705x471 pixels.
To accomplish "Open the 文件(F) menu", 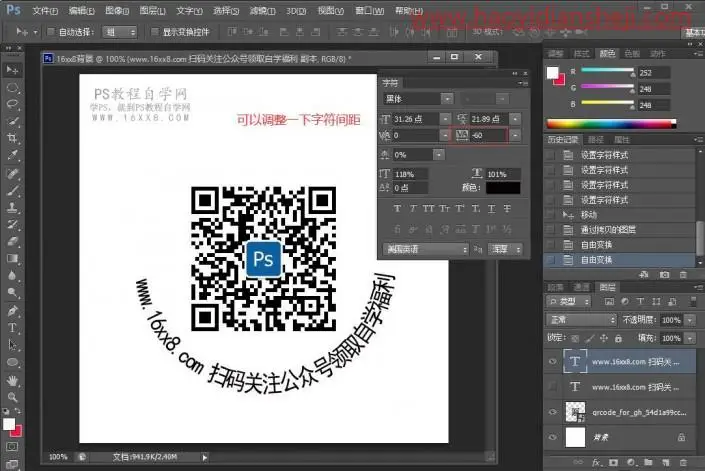I will [45, 10].
